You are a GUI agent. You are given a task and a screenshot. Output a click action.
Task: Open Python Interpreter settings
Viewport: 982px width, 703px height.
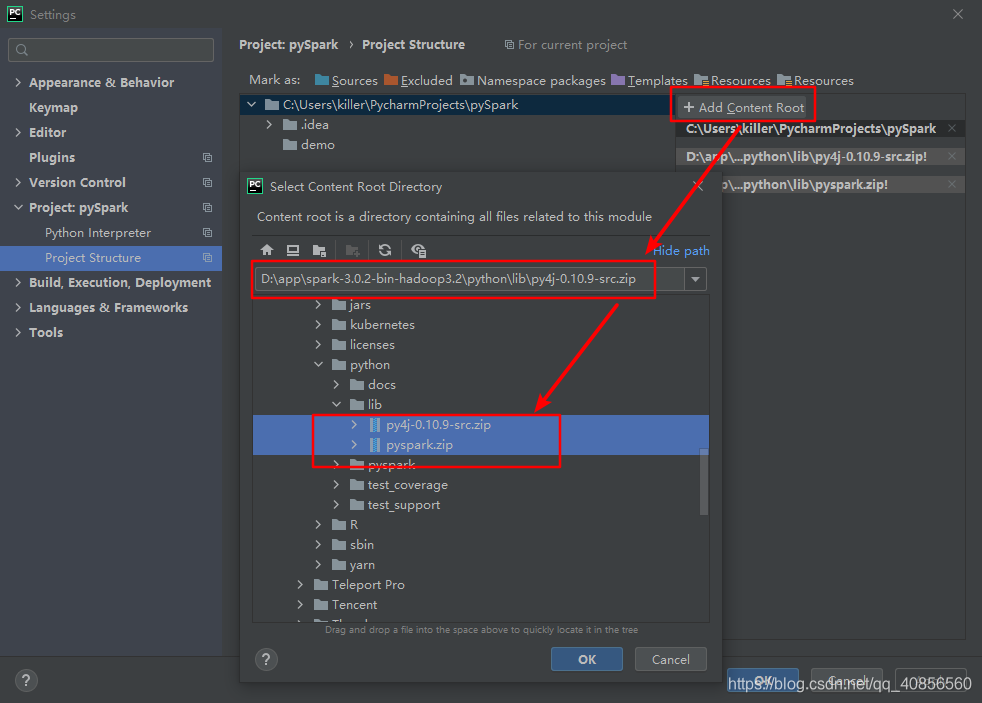point(98,233)
